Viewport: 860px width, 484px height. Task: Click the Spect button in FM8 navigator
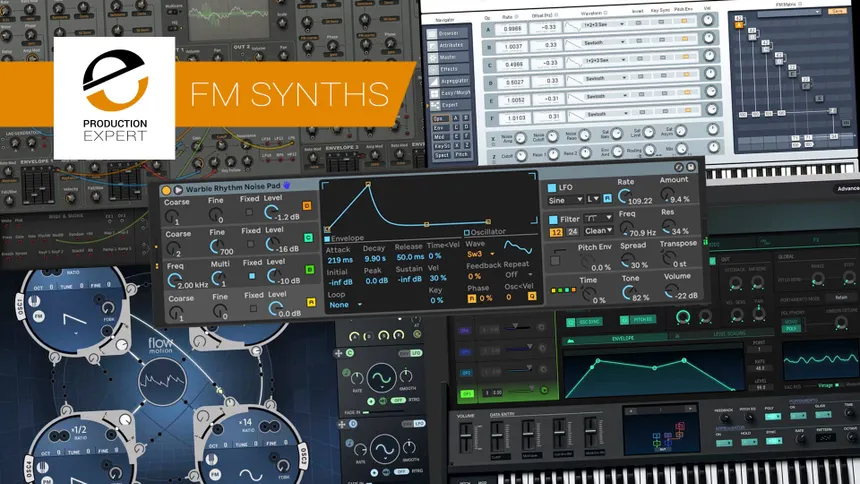coord(442,155)
